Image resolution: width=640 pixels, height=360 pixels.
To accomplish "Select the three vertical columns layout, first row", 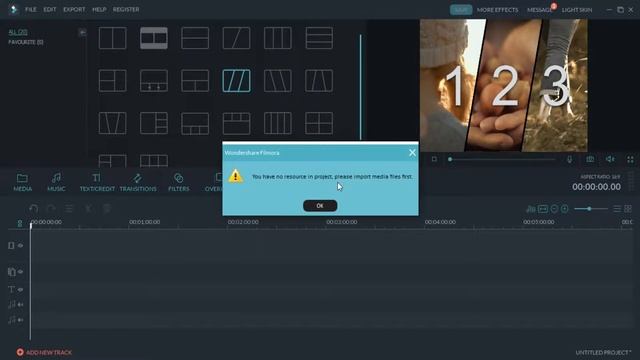I will click(x=278, y=38).
